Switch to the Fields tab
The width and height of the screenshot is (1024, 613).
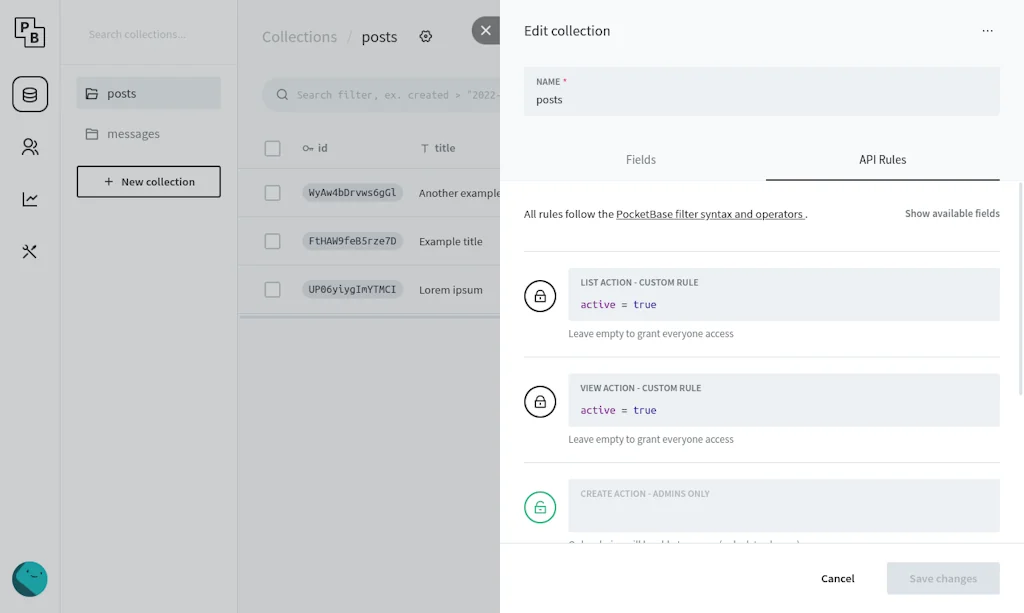tap(640, 159)
